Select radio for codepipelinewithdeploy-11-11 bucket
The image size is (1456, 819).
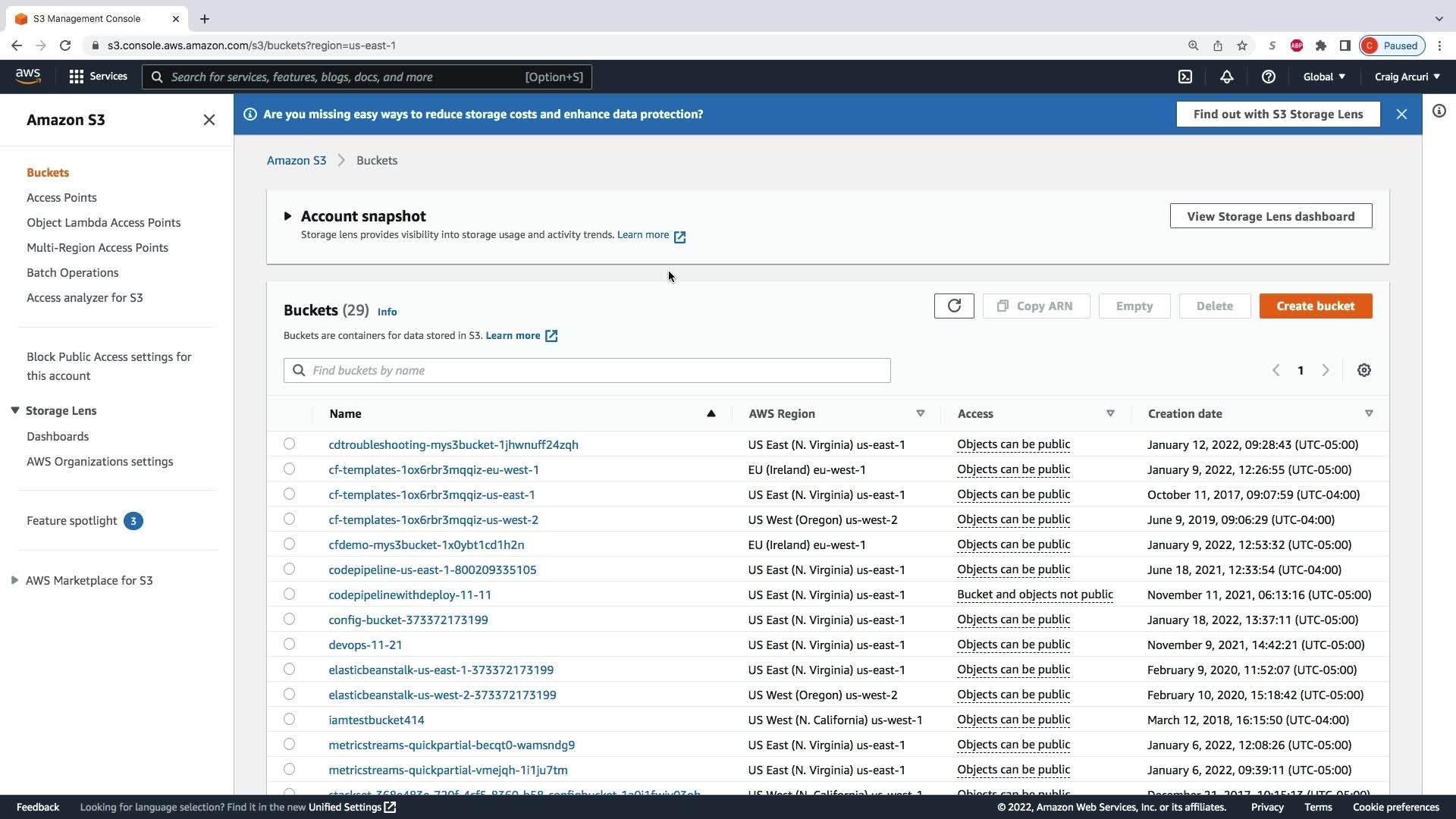pyautogui.click(x=289, y=594)
